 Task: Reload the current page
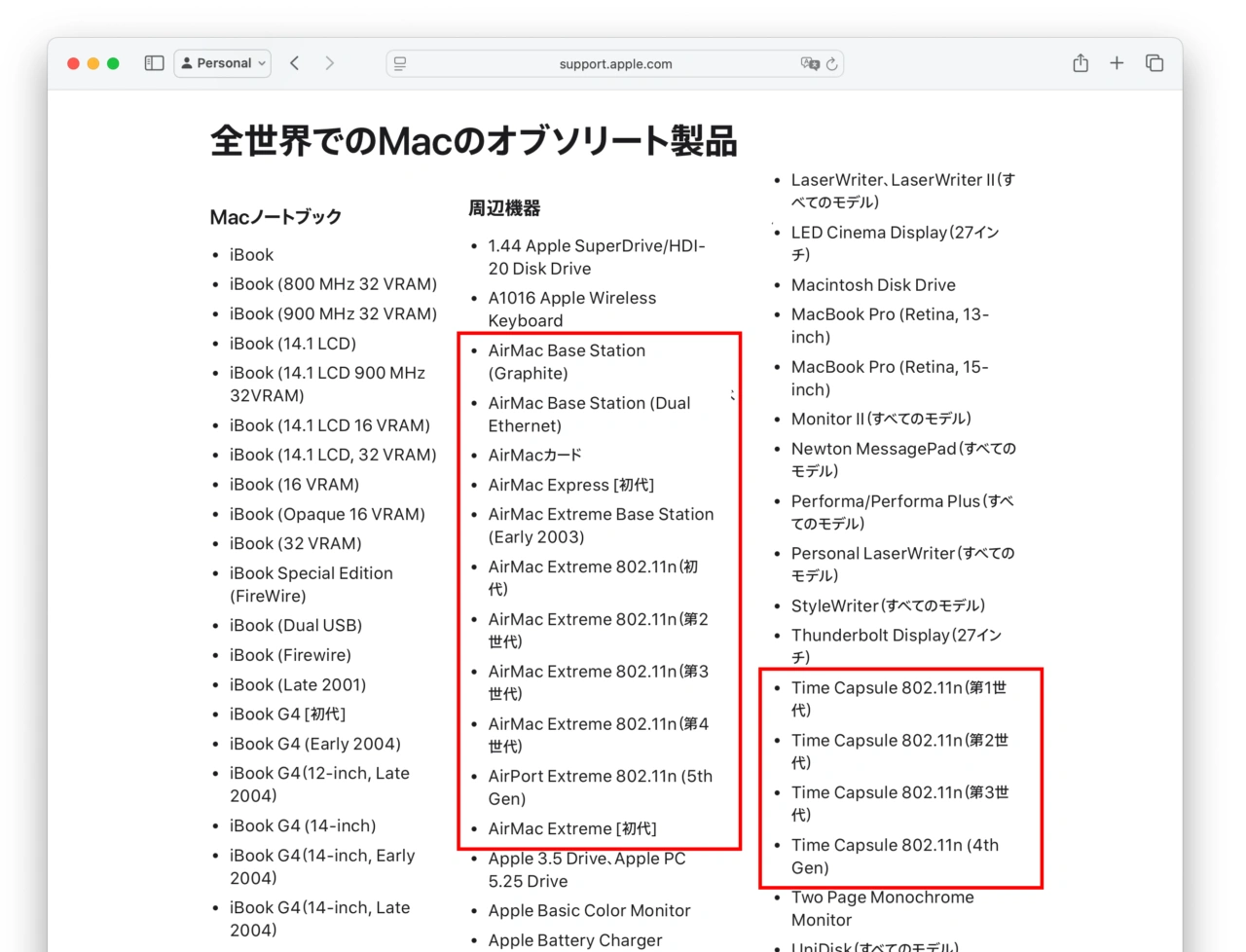pos(832,64)
